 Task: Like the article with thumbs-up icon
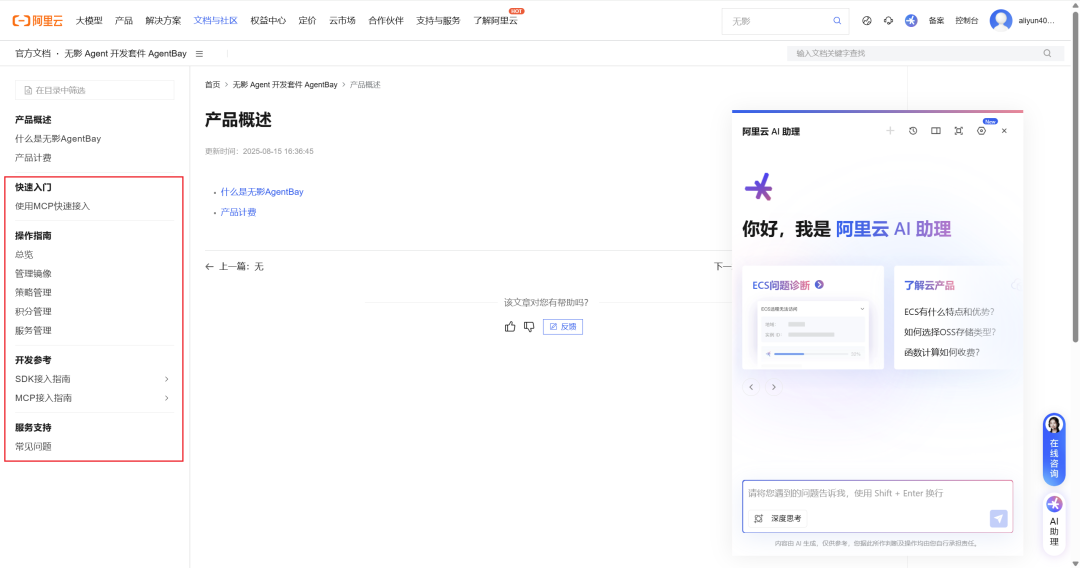pyautogui.click(x=510, y=326)
